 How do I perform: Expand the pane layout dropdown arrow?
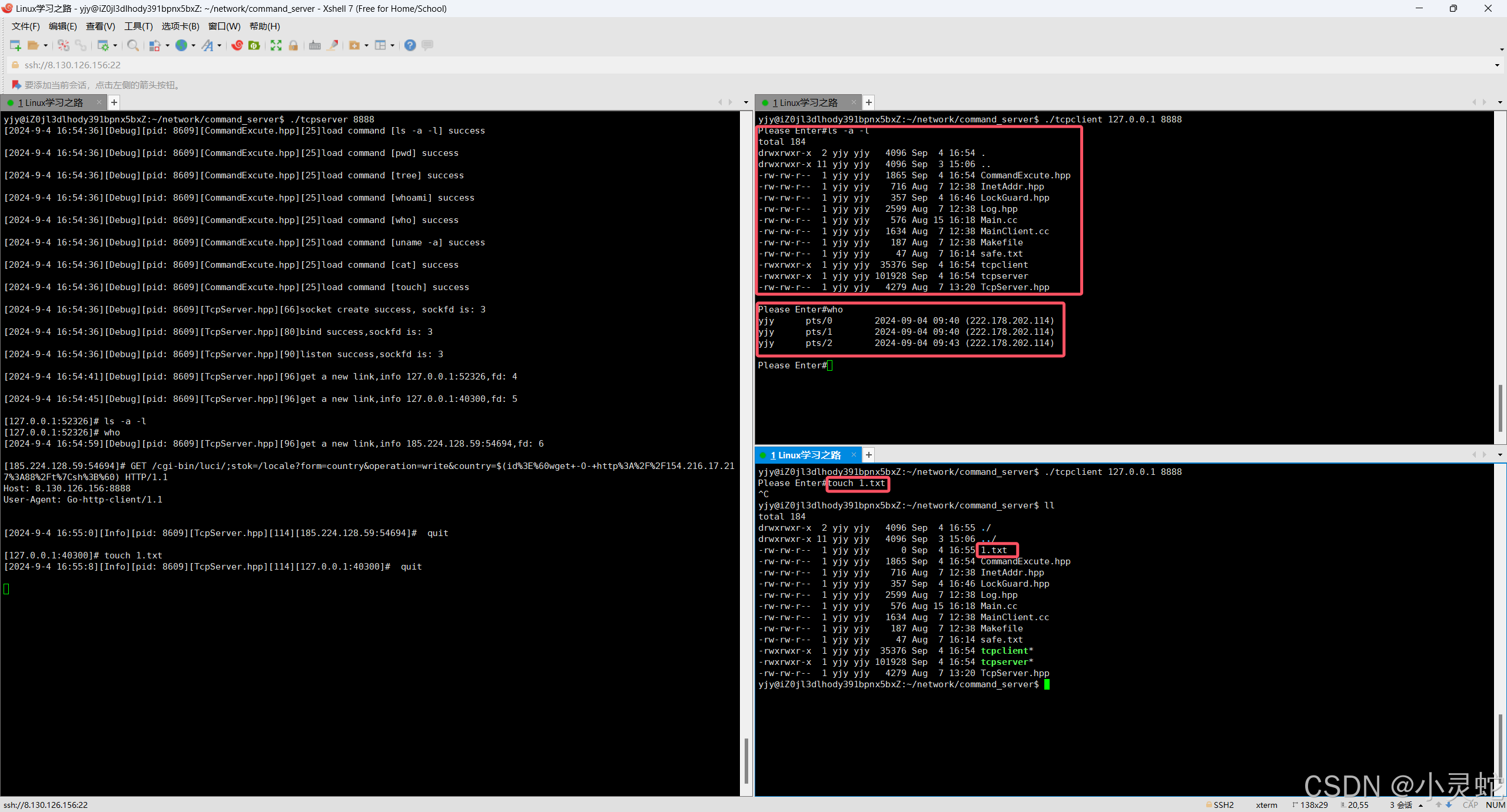coord(392,45)
